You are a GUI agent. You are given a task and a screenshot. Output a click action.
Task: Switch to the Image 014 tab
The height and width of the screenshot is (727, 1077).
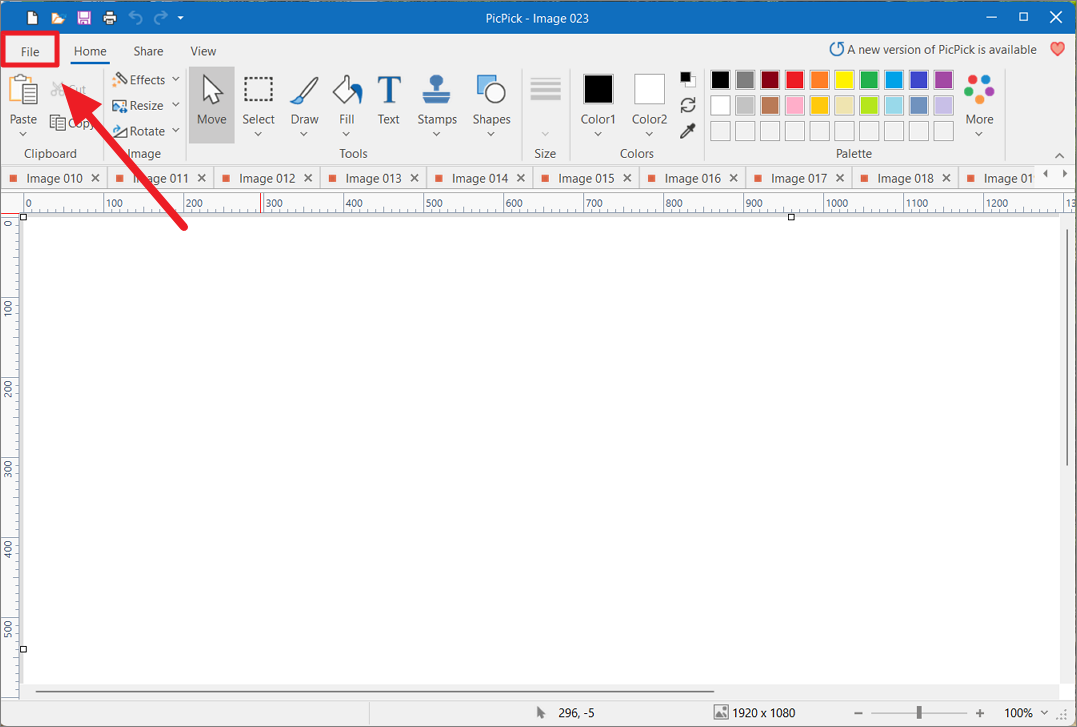[x=479, y=179]
